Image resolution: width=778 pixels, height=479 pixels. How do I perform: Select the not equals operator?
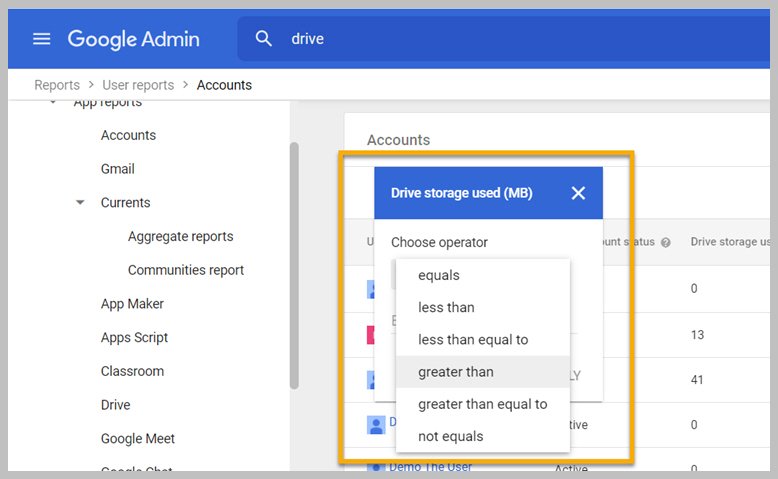point(483,436)
